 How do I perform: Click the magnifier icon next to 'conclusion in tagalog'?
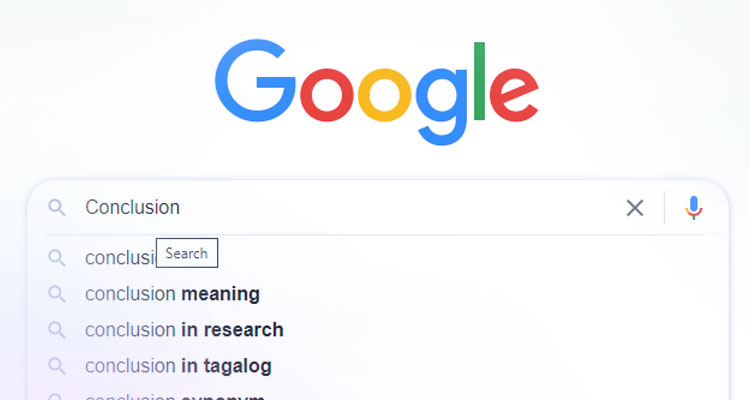pyautogui.click(x=57, y=366)
